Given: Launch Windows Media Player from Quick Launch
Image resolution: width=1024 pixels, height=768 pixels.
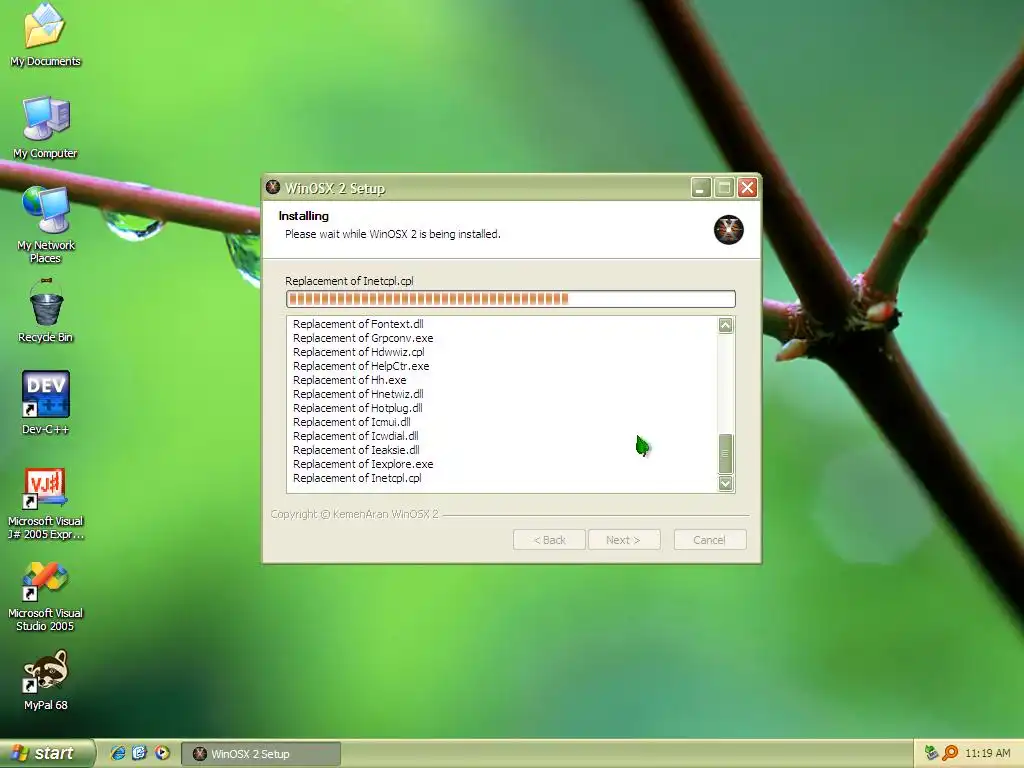Looking at the screenshot, I should click(162, 753).
